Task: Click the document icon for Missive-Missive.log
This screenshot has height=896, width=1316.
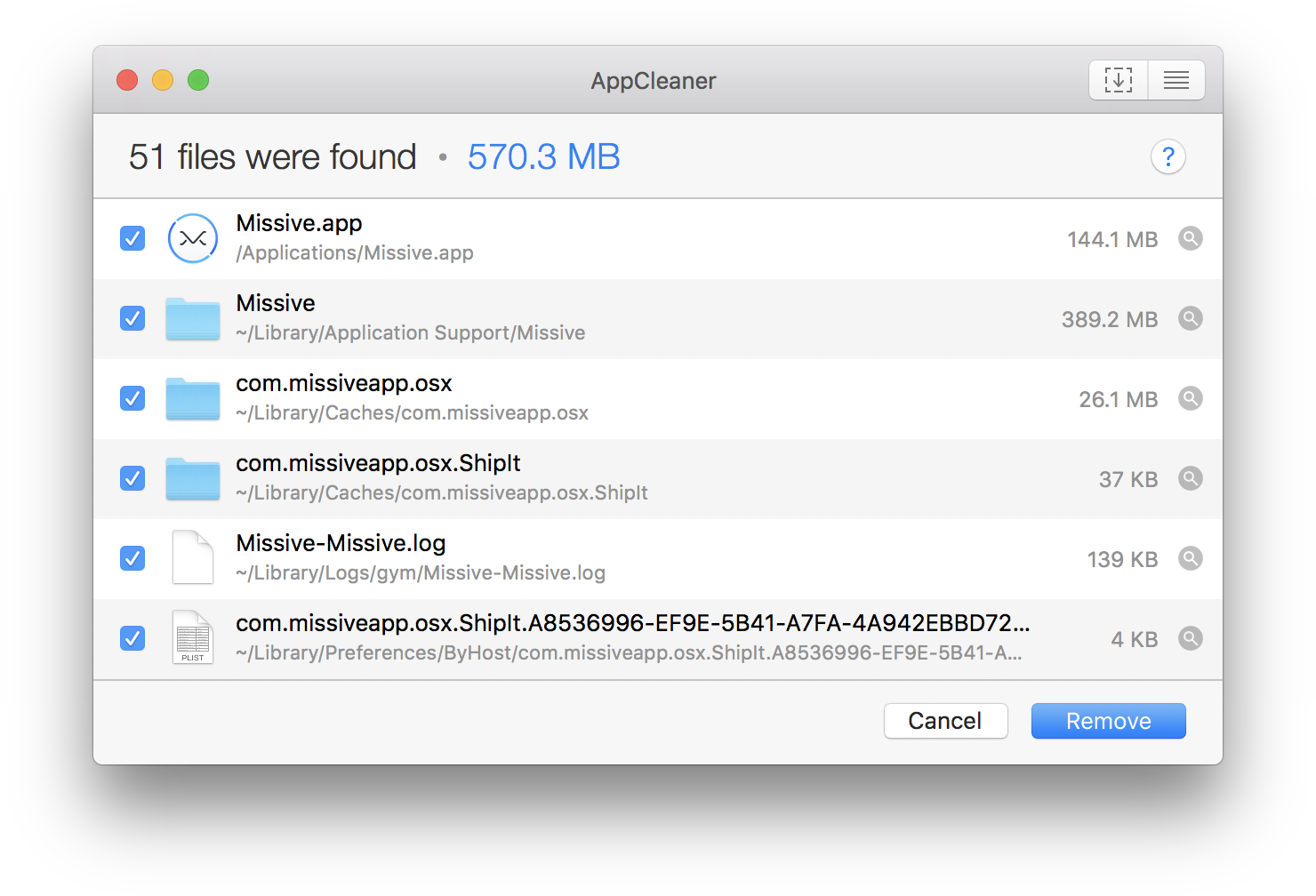Action: [192, 558]
